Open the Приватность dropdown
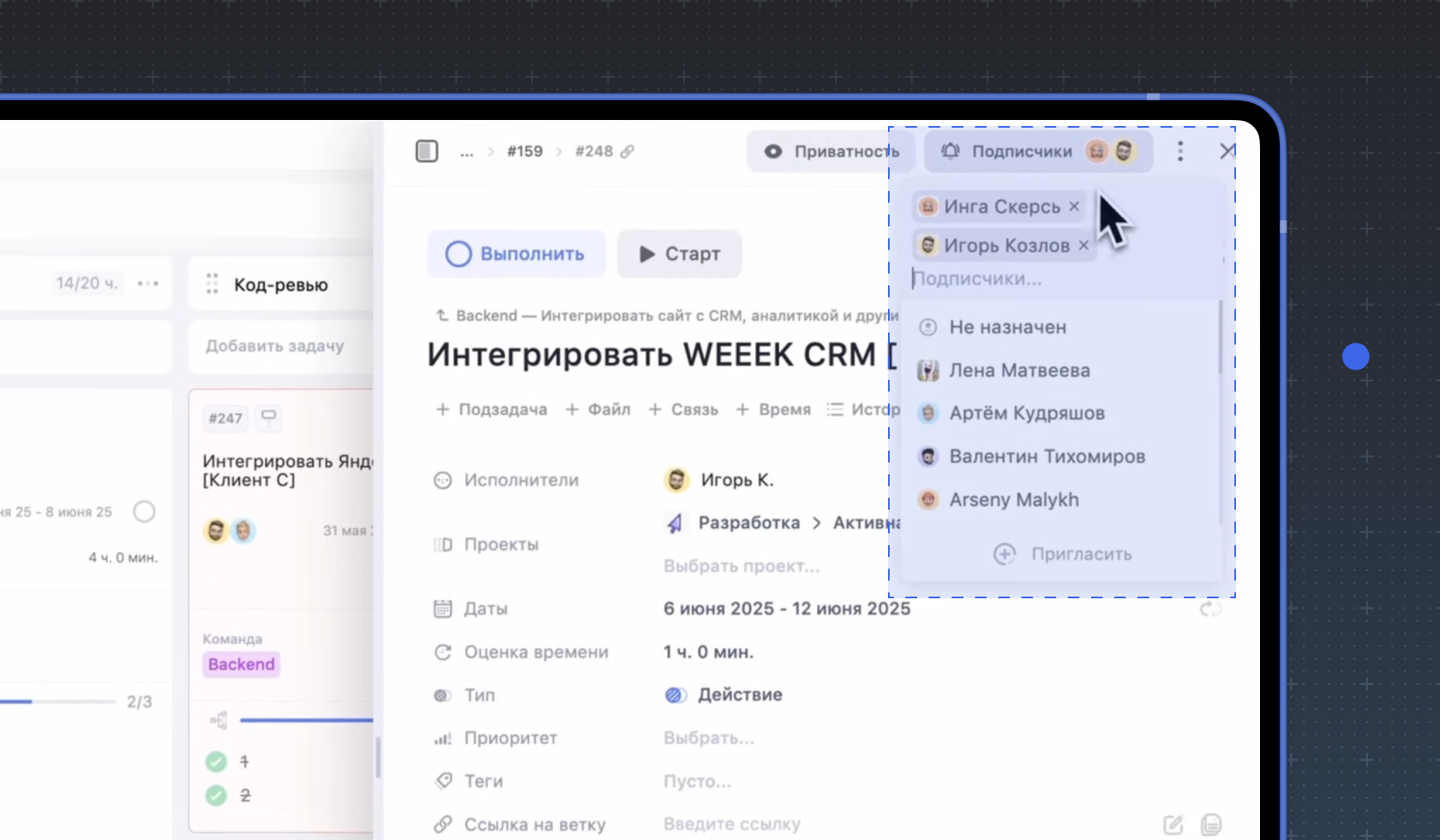1440x840 pixels. [831, 152]
